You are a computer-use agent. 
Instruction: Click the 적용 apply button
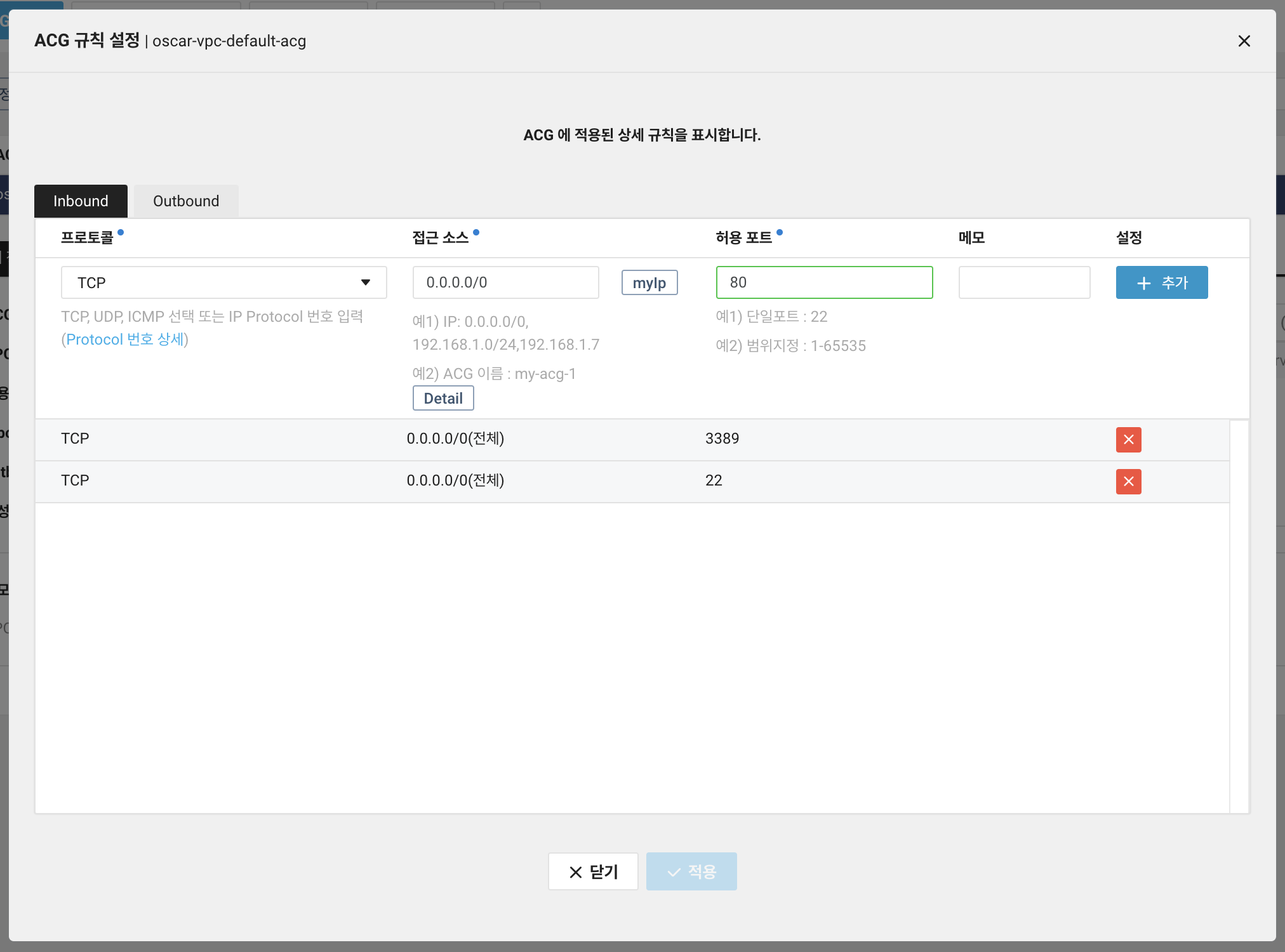(x=691, y=871)
